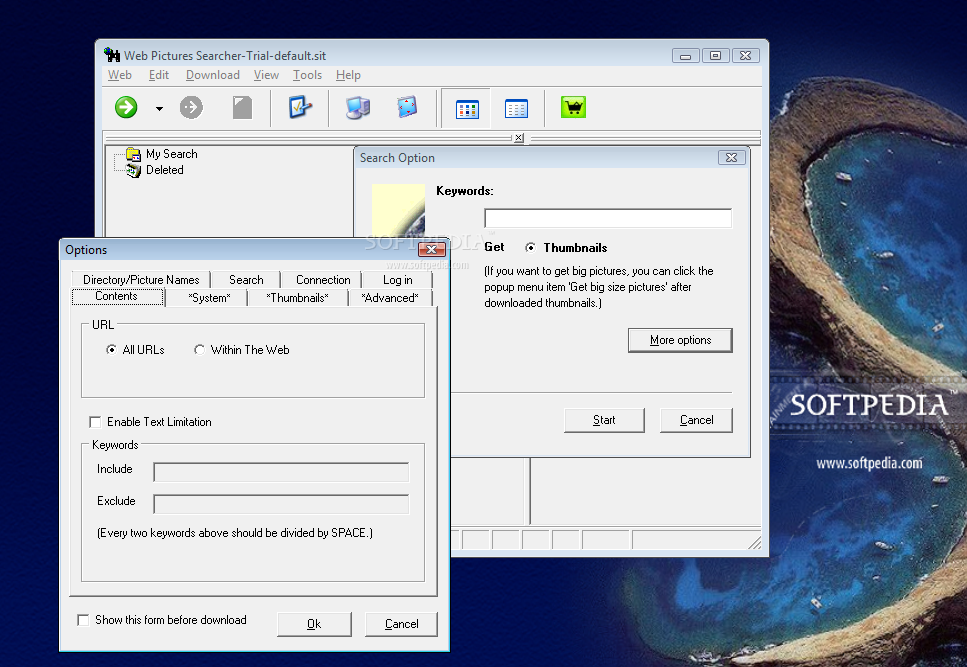This screenshot has width=967, height=667.
Task: Close the Options dialog with red X
Action: 432,249
